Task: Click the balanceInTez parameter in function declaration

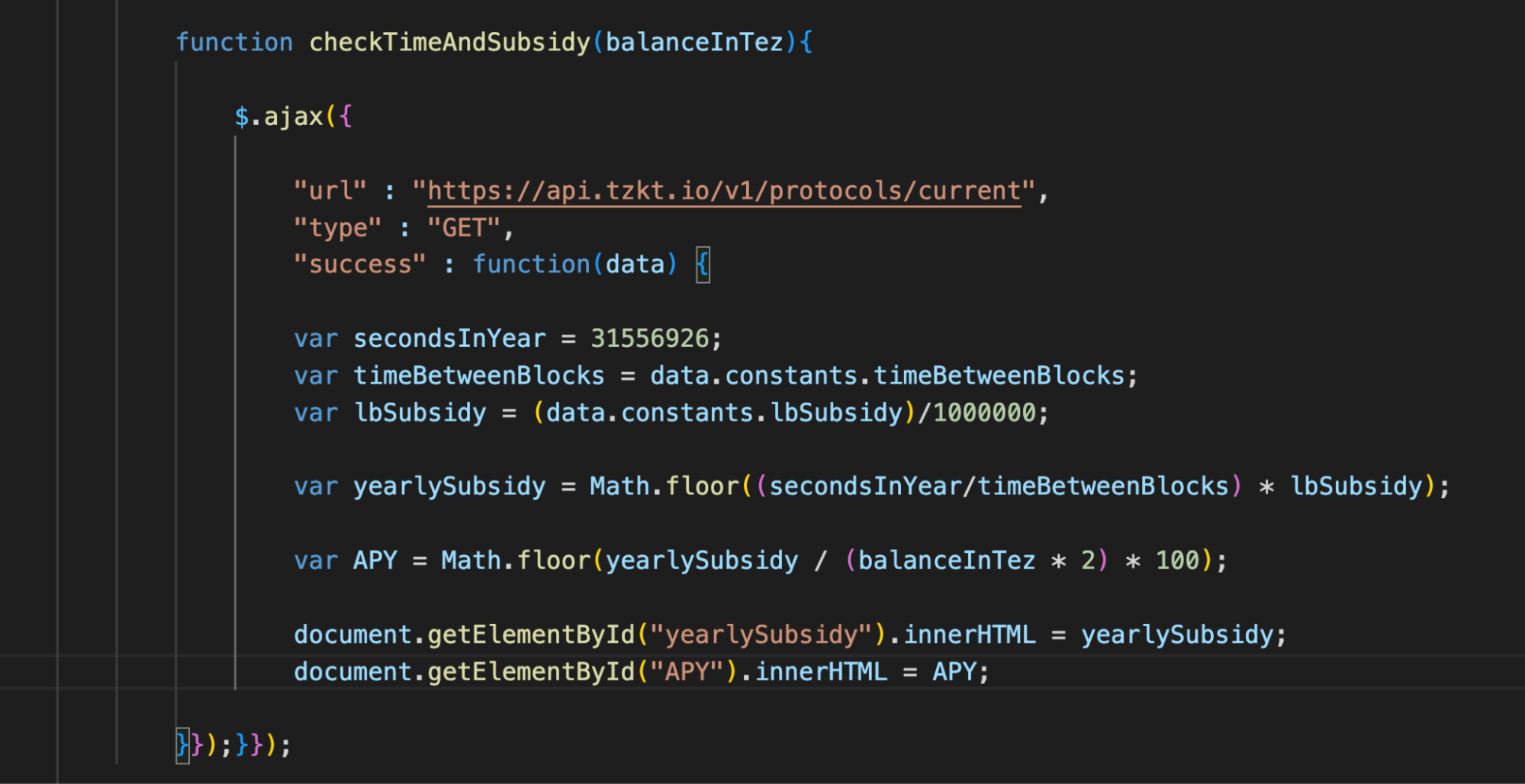Action: pyautogui.click(x=694, y=42)
